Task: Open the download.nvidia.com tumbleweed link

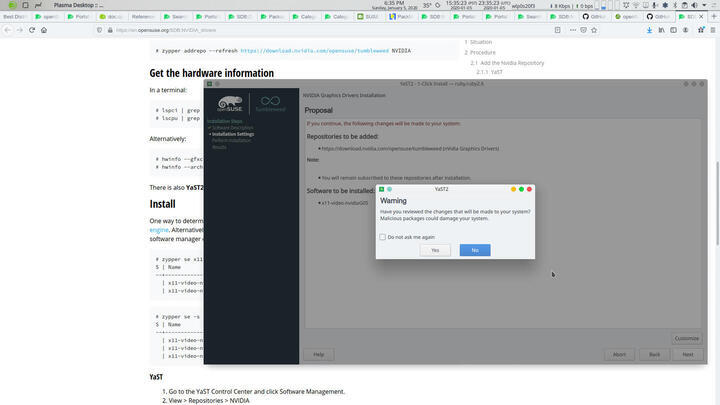Action: (x=315, y=51)
